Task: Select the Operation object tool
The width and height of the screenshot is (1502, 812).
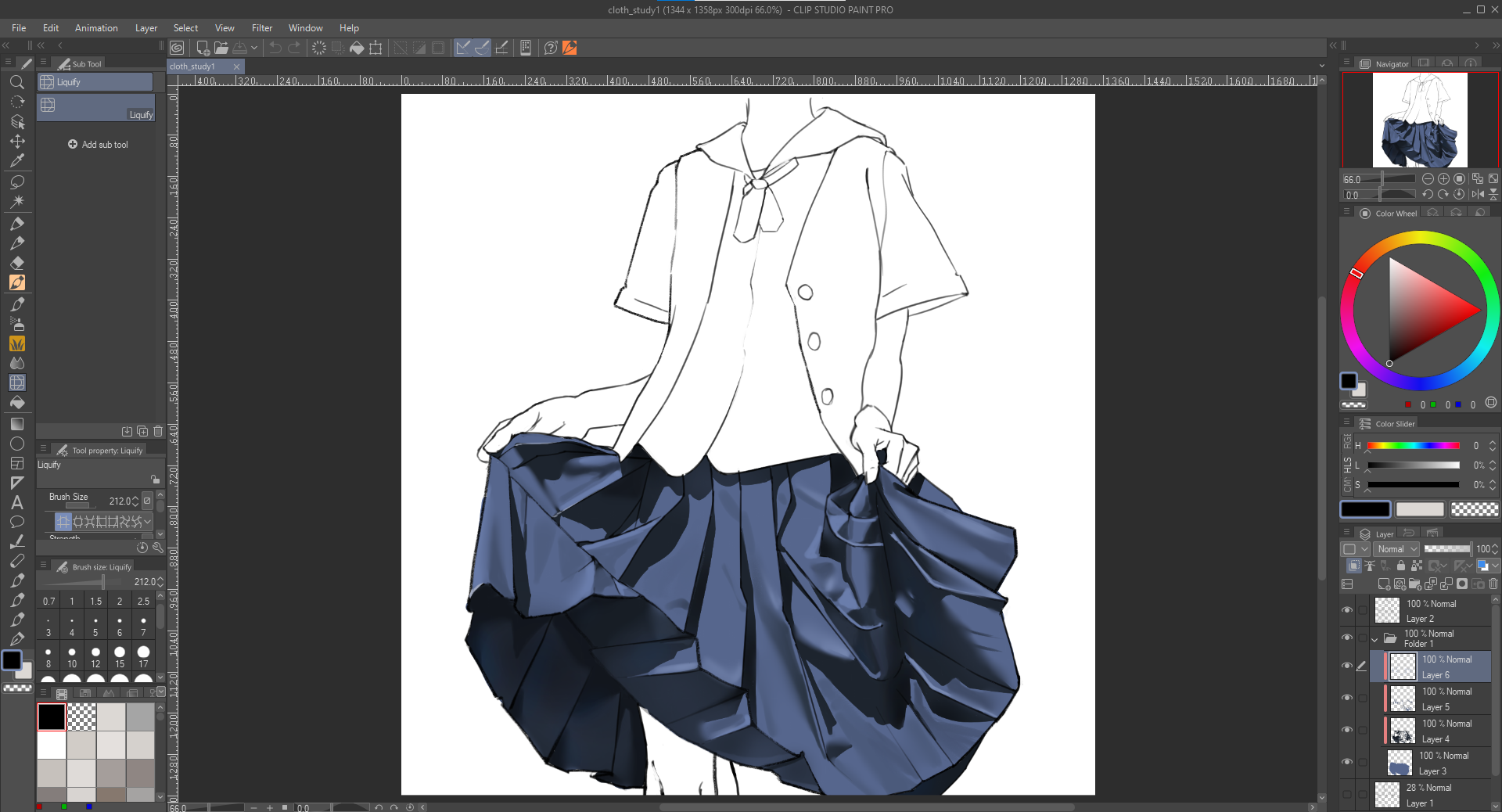Action: coord(16,122)
